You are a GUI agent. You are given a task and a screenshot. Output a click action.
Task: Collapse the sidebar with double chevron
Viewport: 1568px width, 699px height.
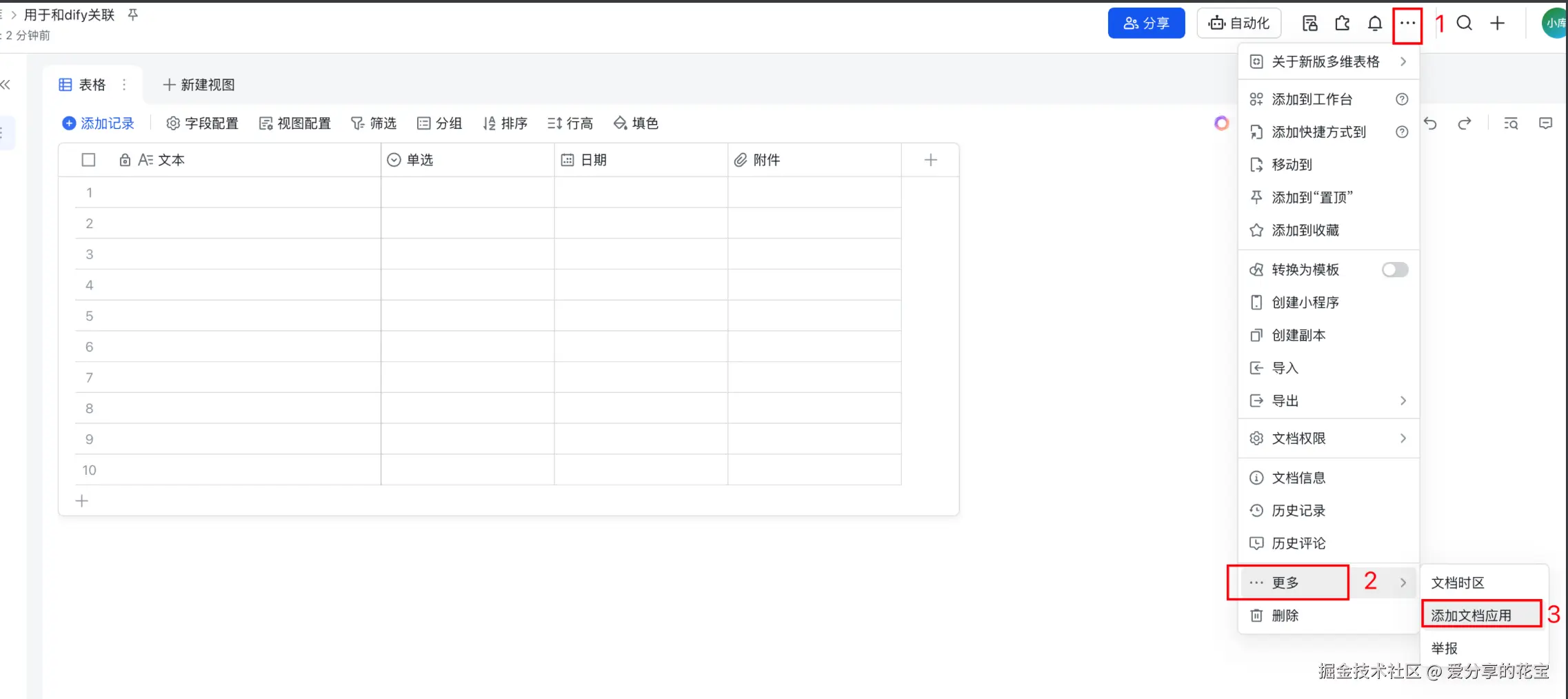[x=6, y=85]
